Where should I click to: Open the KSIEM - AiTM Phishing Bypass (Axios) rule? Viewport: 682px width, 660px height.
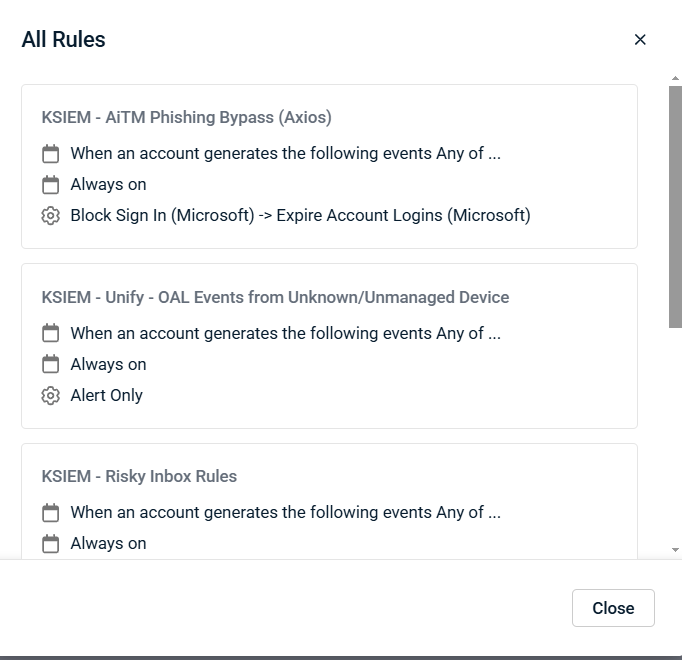coord(187,117)
